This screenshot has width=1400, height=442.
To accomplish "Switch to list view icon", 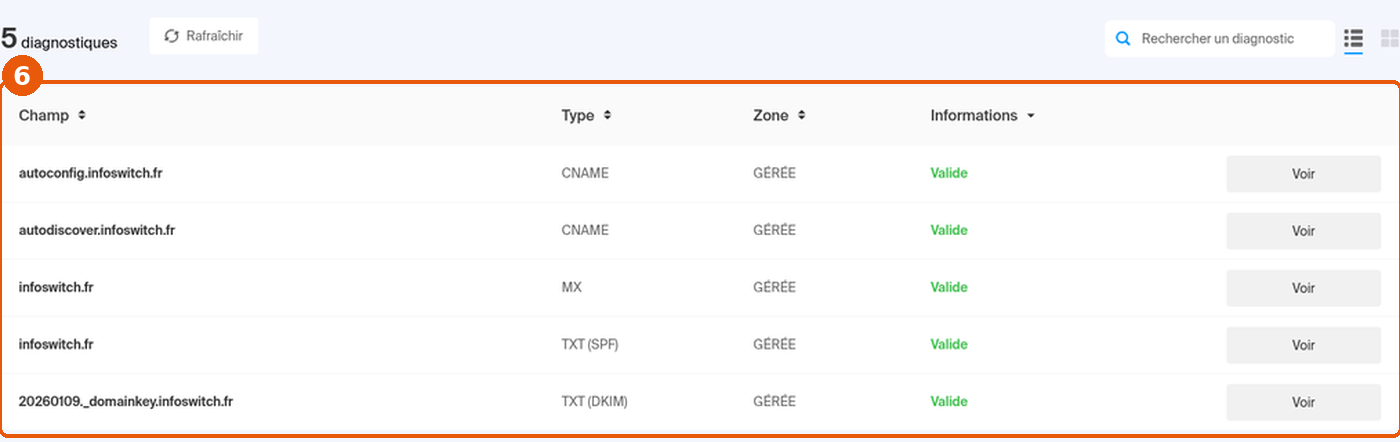I will click(x=1354, y=39).
